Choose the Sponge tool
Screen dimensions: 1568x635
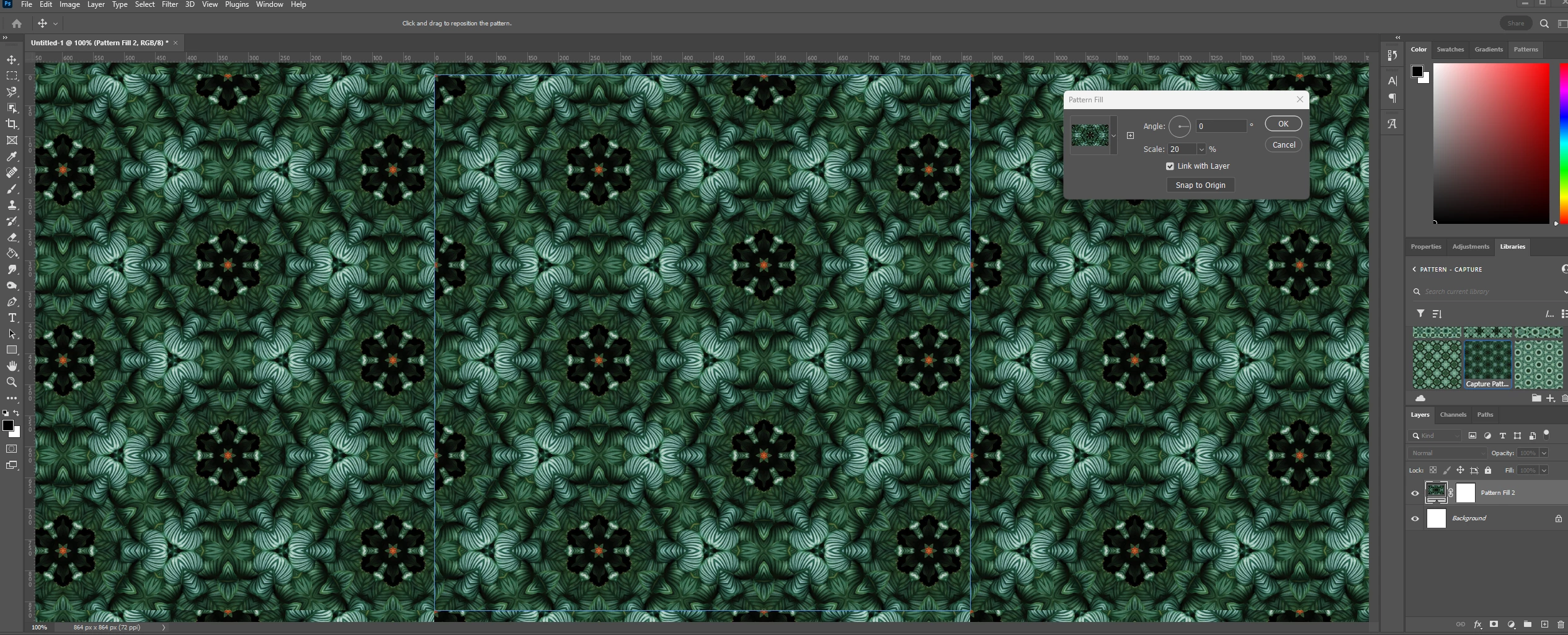[12, 285]
